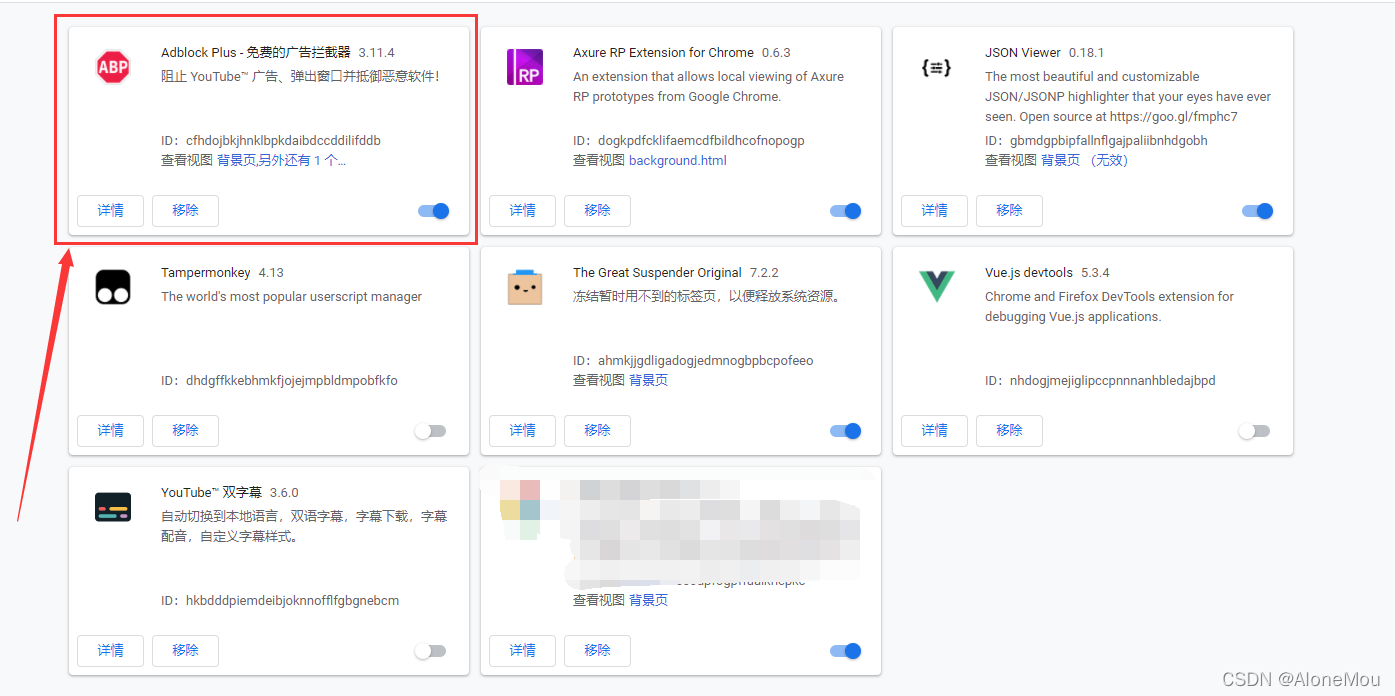The image size is (1395, 696).
Task: Enable the Tampermonkey extension toggle
Action: pyautogui.click(x=430, y=431)
